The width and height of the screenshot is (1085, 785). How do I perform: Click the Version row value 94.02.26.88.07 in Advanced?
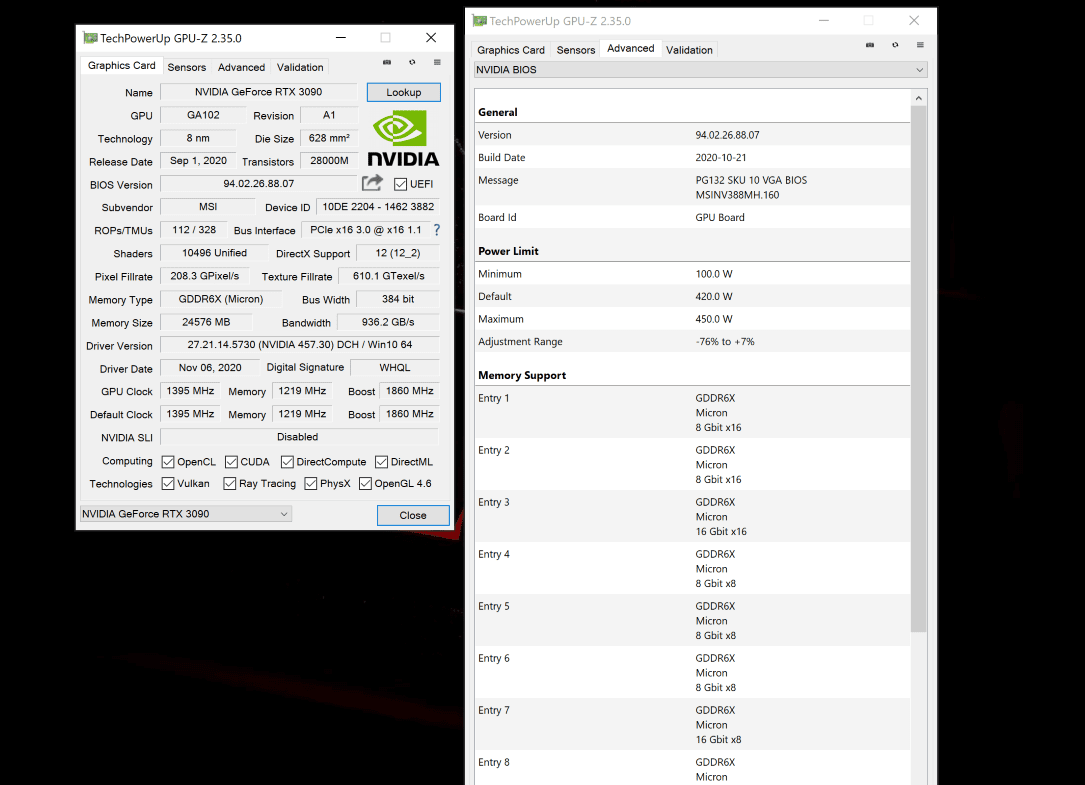(x=727, y=135)
